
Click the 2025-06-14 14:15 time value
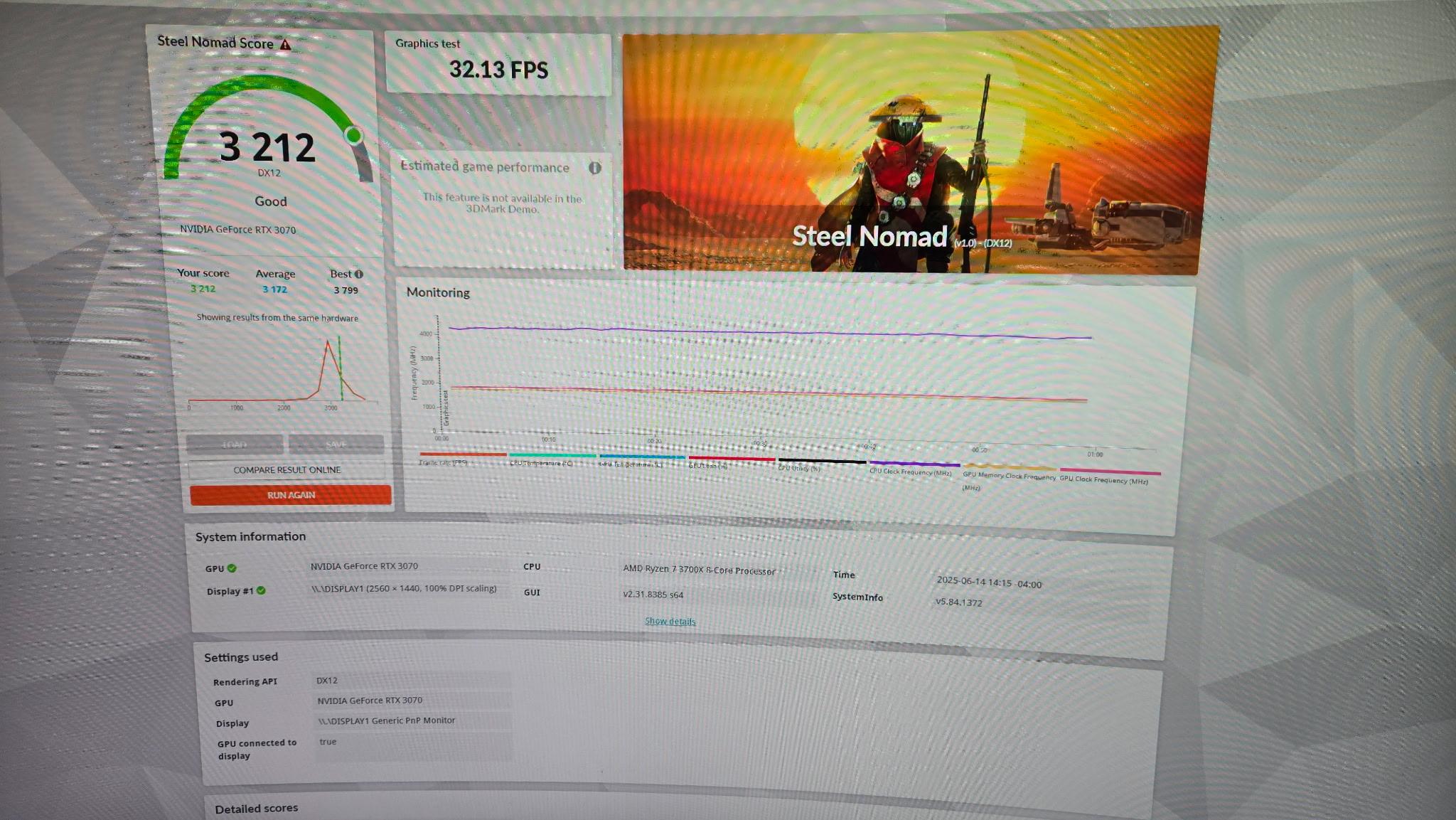pyautogui.click(x=989, y=582)
